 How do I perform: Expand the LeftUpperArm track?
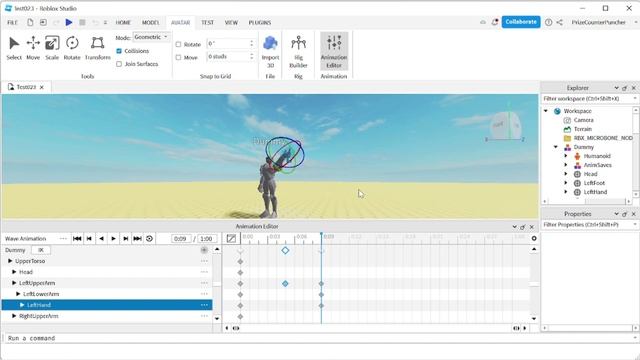(14, 283)
